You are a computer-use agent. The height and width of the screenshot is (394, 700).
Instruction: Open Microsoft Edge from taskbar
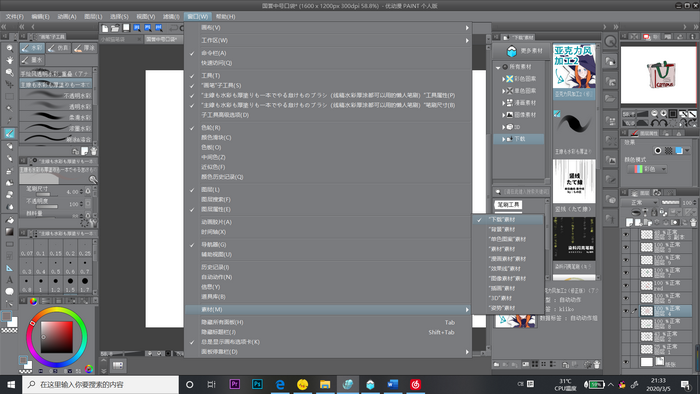click(280, 384)
